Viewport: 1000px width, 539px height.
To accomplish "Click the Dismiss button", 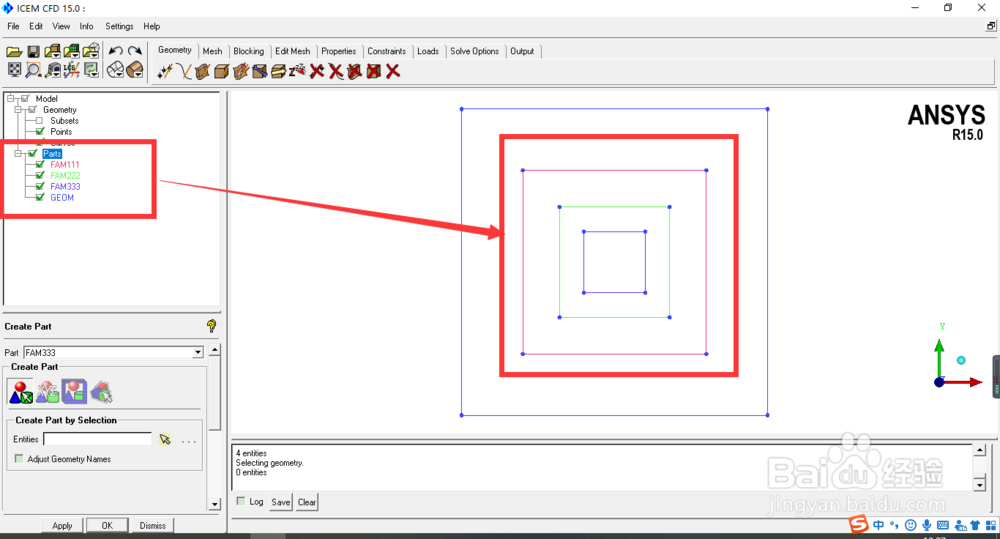I will tap(152, 526).
